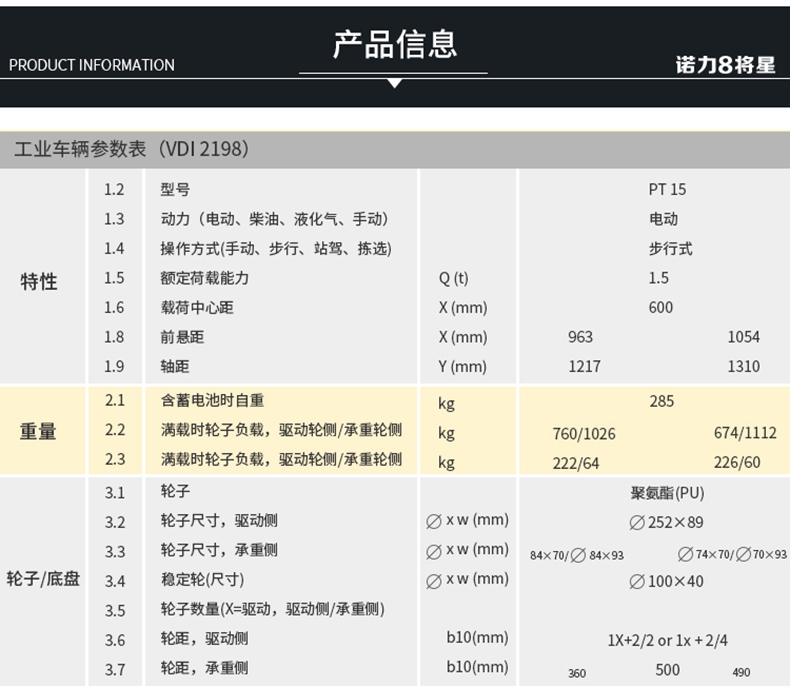Image resolution: width=790 pixels, height=687 pixels.
Task: Select the 工业车辆参数表 (VDI 2198) section header
Action: [x=130, y=149]
